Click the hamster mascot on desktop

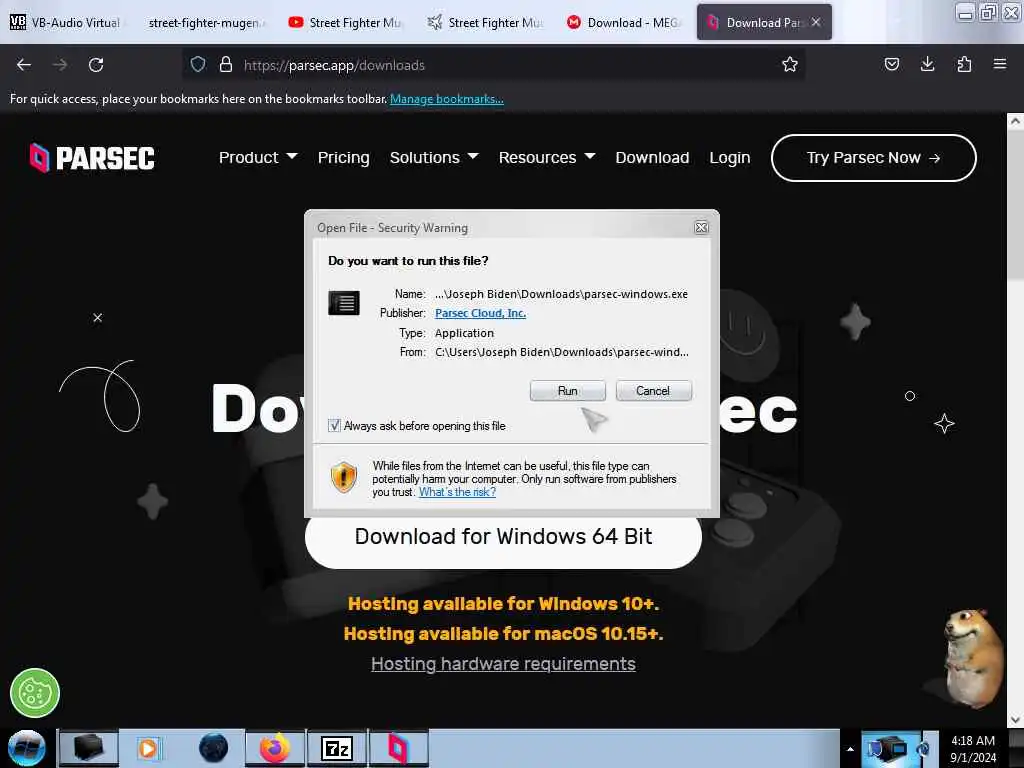point(972,658)
